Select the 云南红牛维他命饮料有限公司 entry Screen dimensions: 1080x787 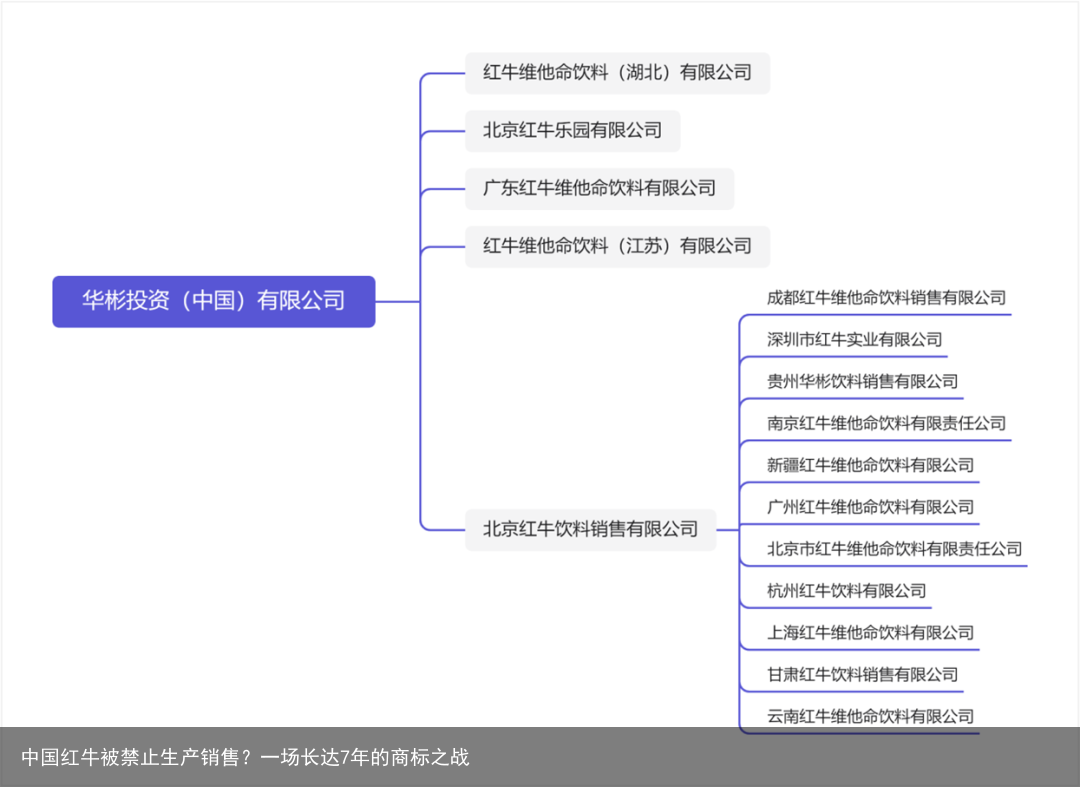click(x=870, y=717)
